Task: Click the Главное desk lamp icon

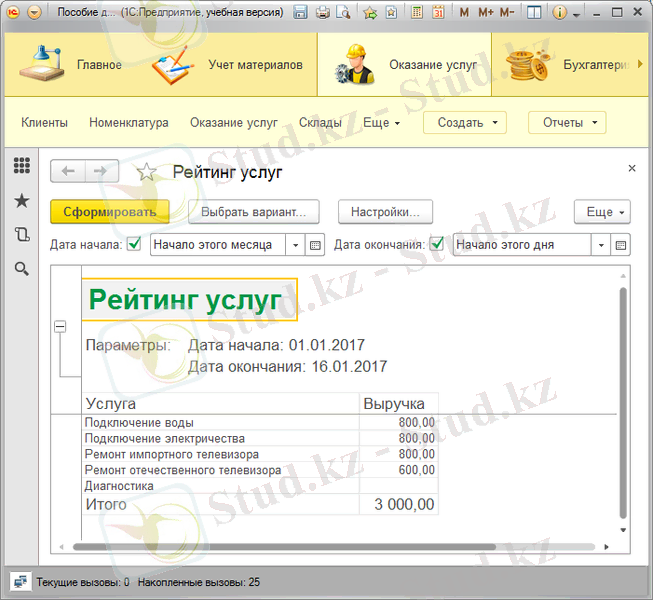Action: click(42, 65)
